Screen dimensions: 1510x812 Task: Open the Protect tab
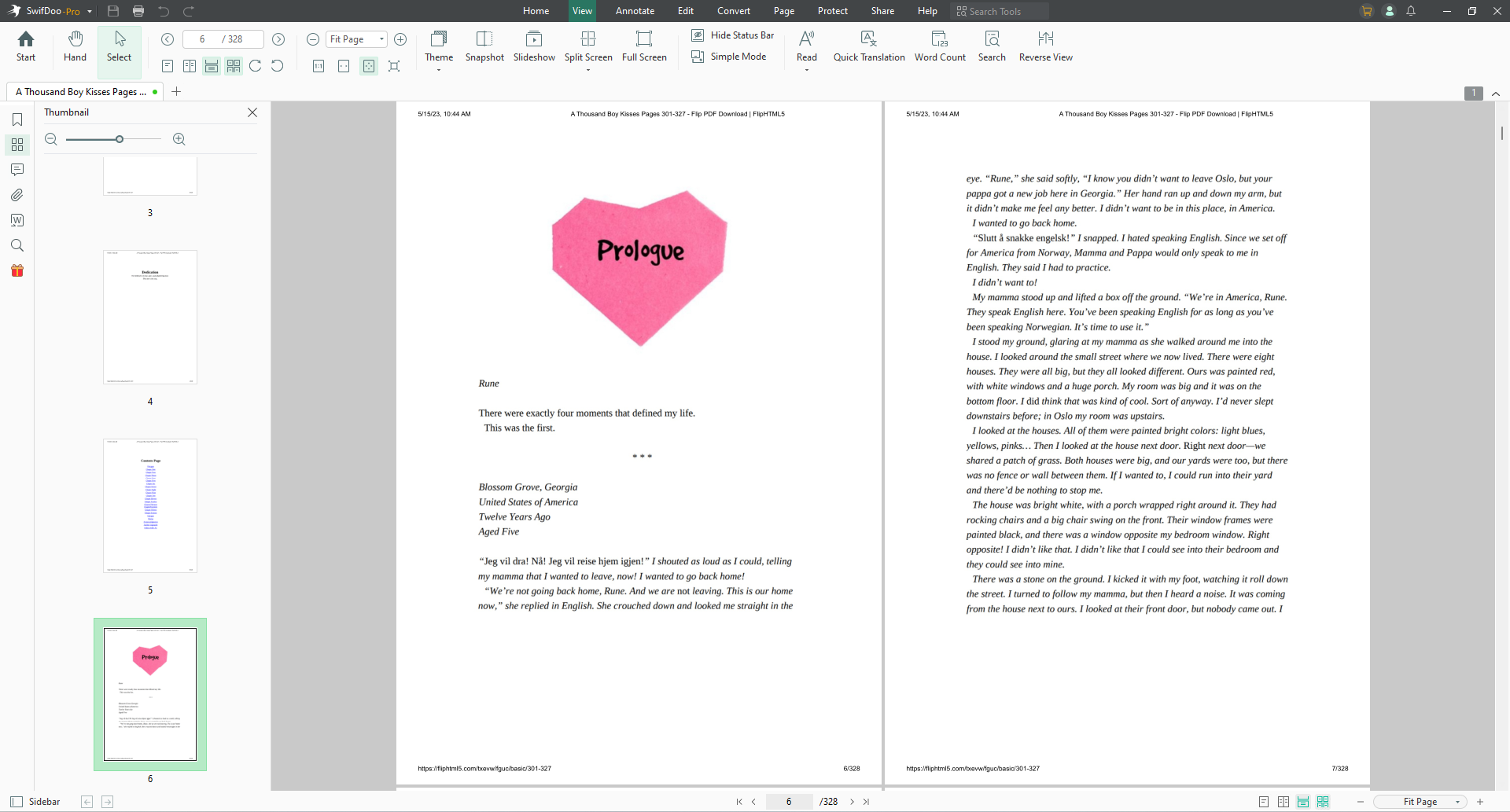833,11
